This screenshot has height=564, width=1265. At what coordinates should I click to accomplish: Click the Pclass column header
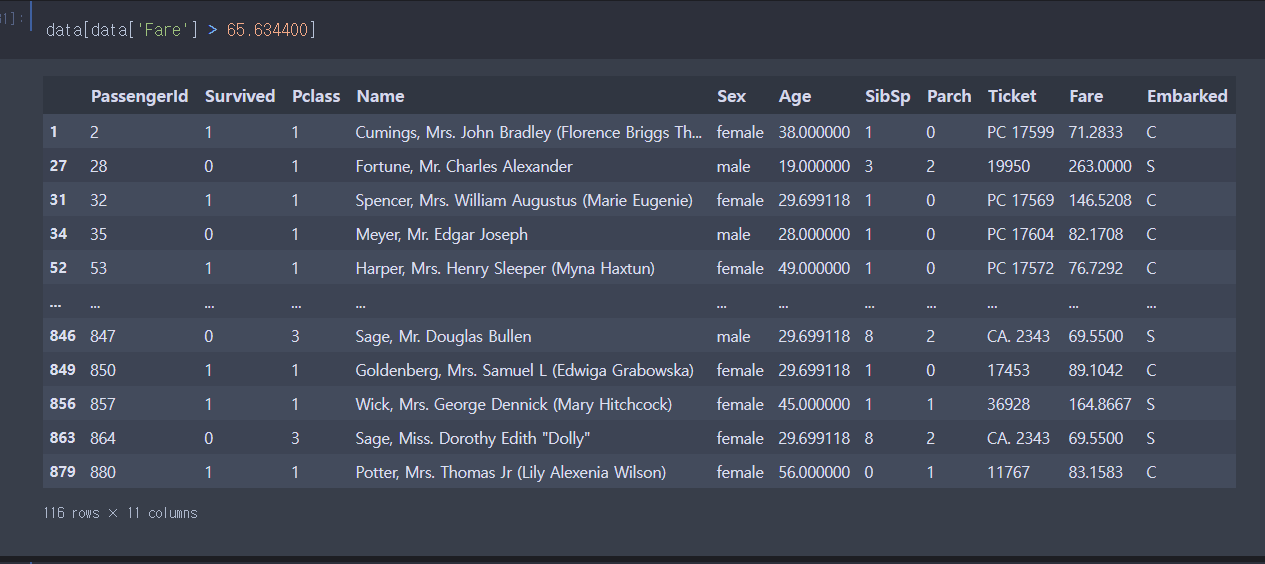pos(316,96)
